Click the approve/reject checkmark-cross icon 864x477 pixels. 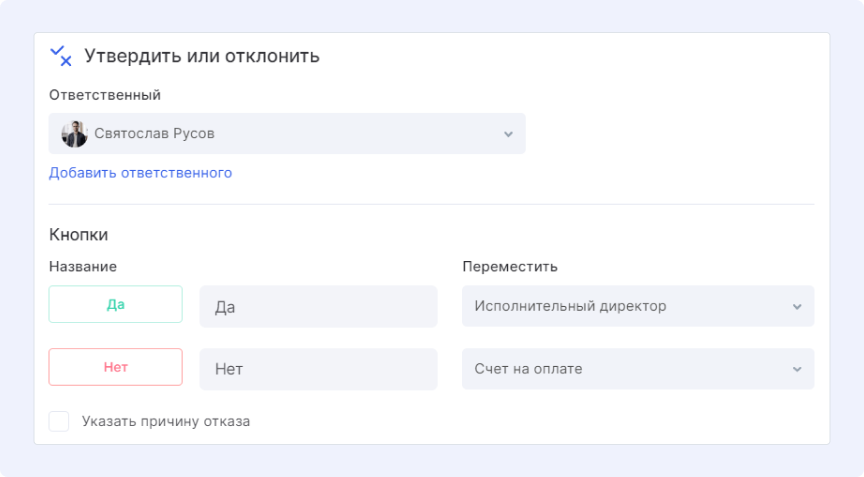pos(61,56)
